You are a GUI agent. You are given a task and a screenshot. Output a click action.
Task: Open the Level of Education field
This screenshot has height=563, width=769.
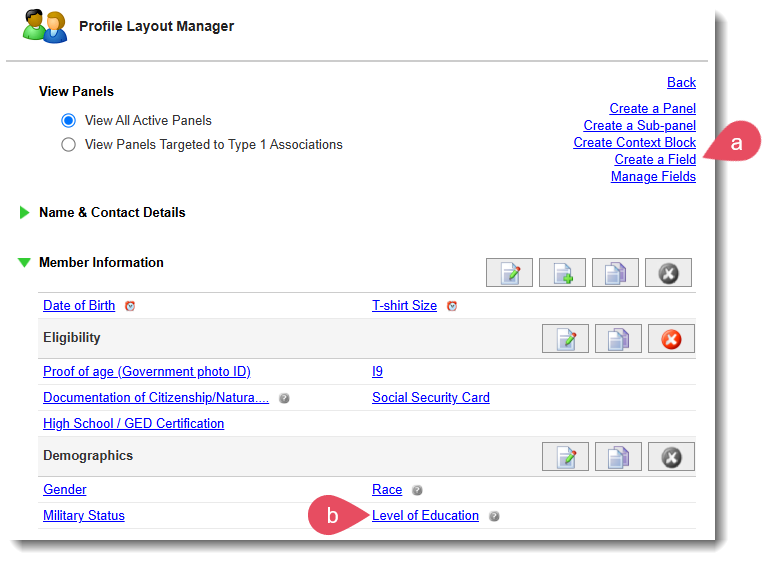(x=425, y=515)
